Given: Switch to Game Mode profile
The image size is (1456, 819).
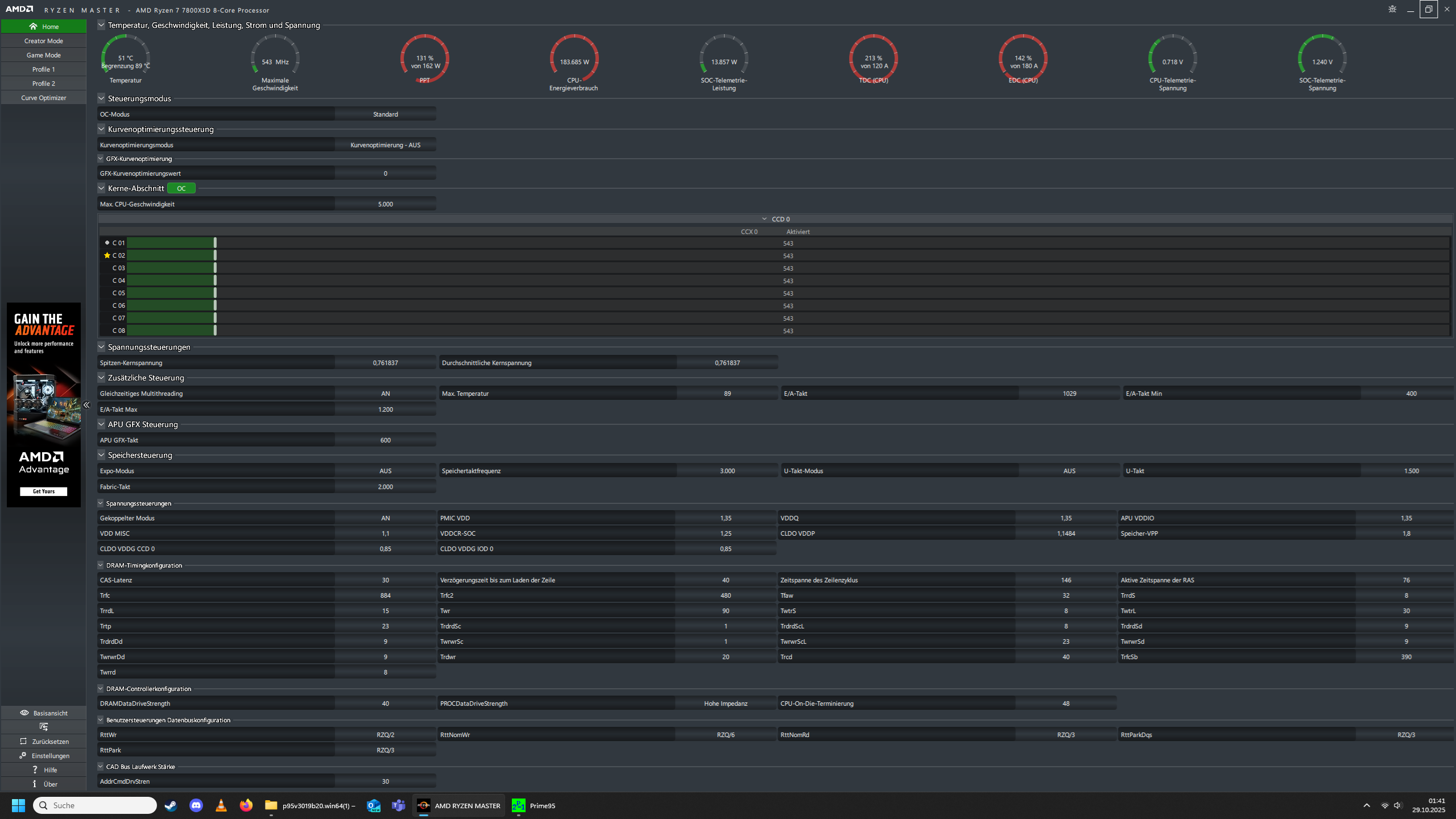Looking at the screenshot, I should tap(43, 55).
